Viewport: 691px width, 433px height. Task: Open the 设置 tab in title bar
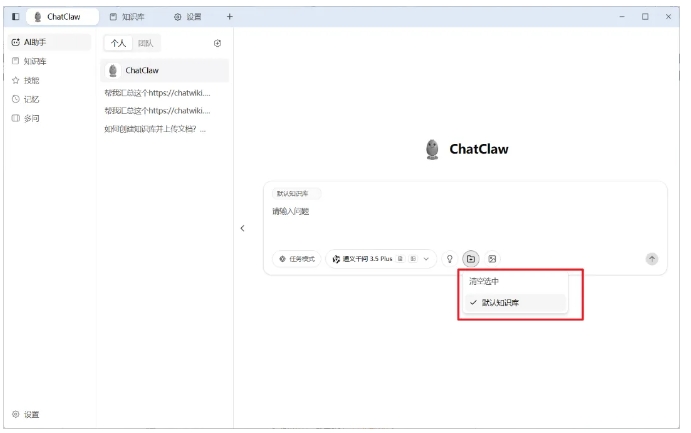188,17
